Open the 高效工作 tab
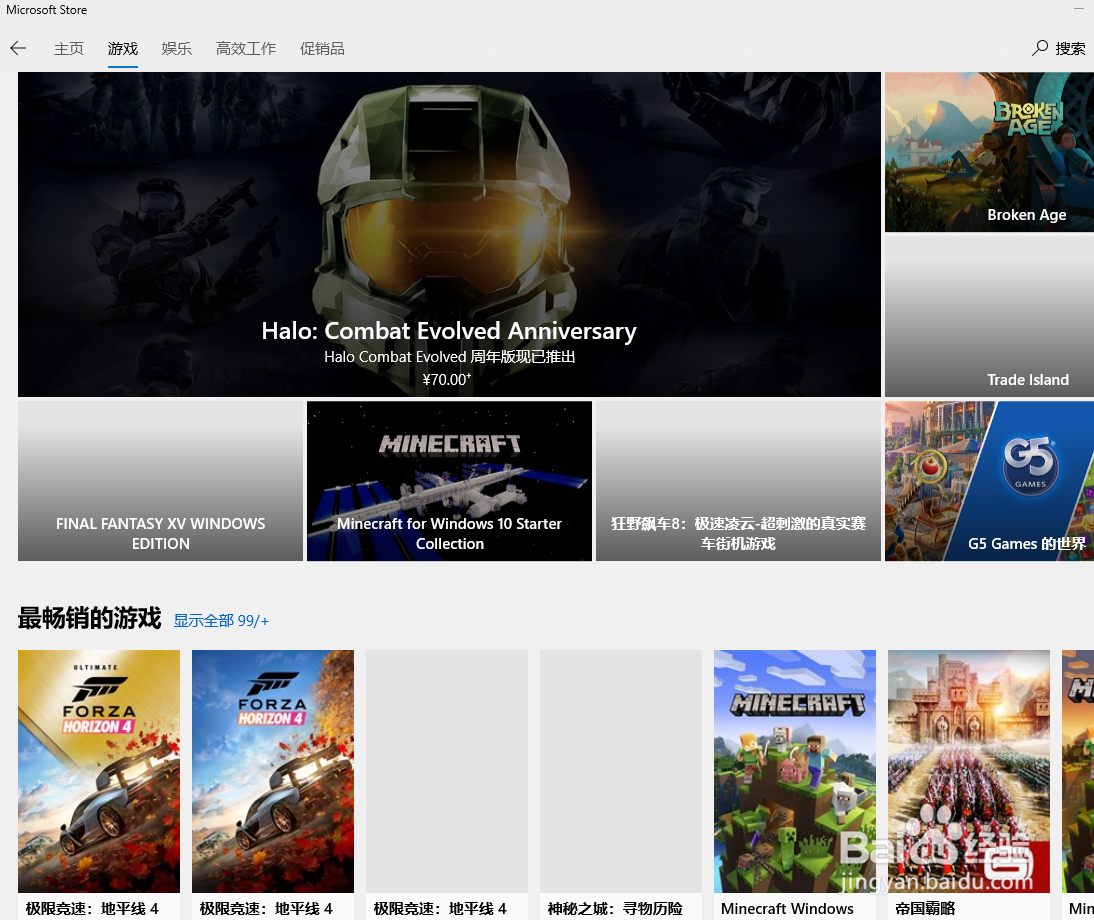 pos(246,49)
